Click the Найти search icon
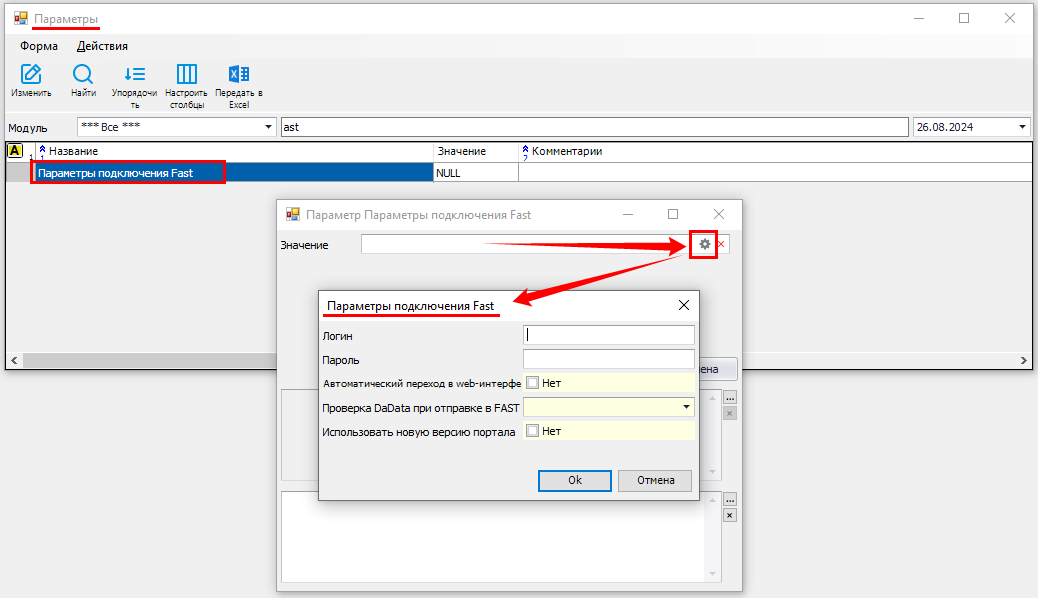Screen dimensions: 1038x598 pos(83,75)
